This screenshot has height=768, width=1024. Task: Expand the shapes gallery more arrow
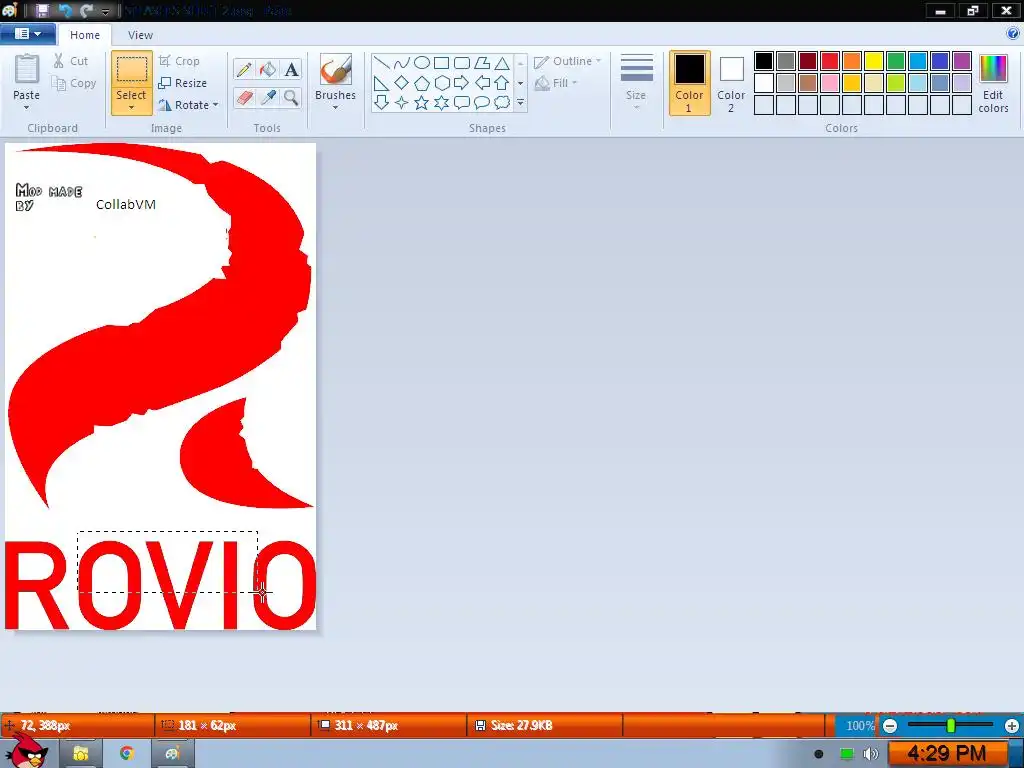coord(520,103)
